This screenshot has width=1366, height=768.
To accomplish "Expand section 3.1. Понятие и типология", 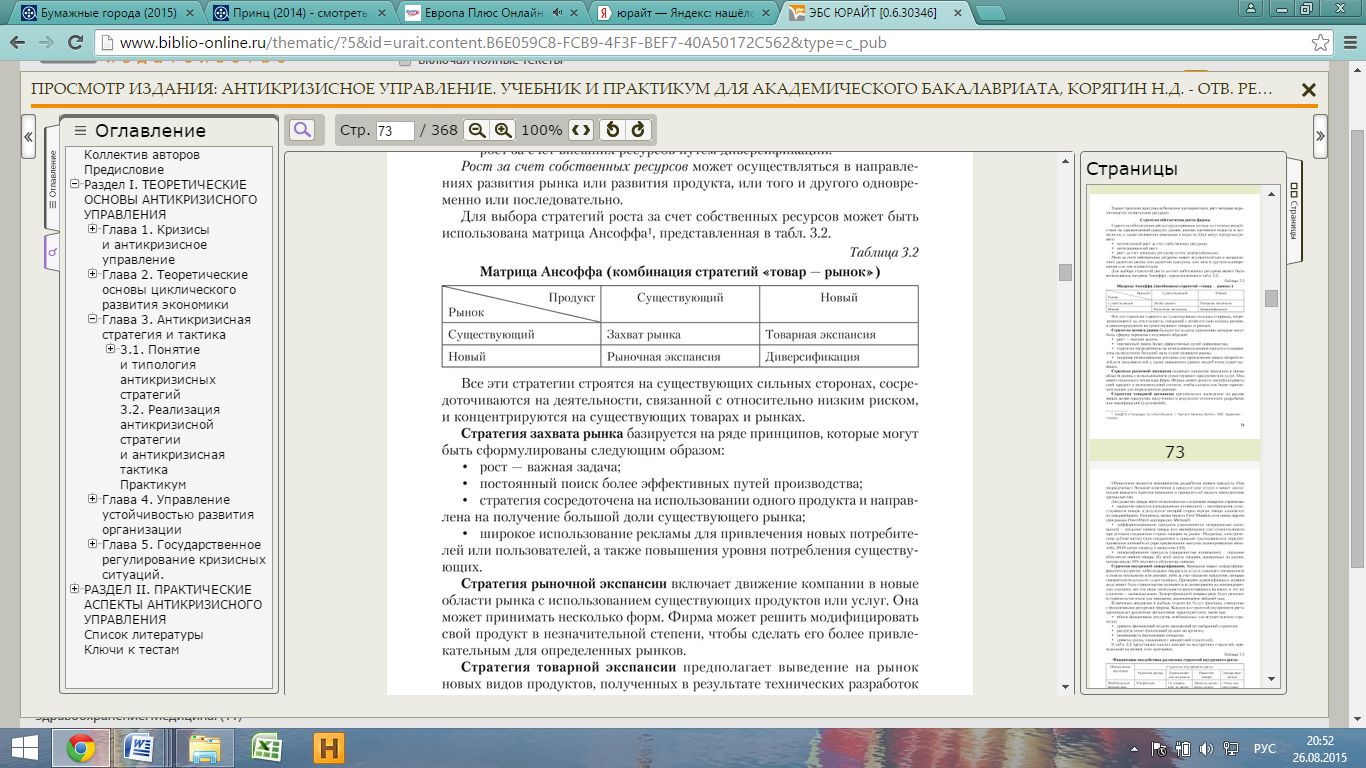I will click(111, 350).
